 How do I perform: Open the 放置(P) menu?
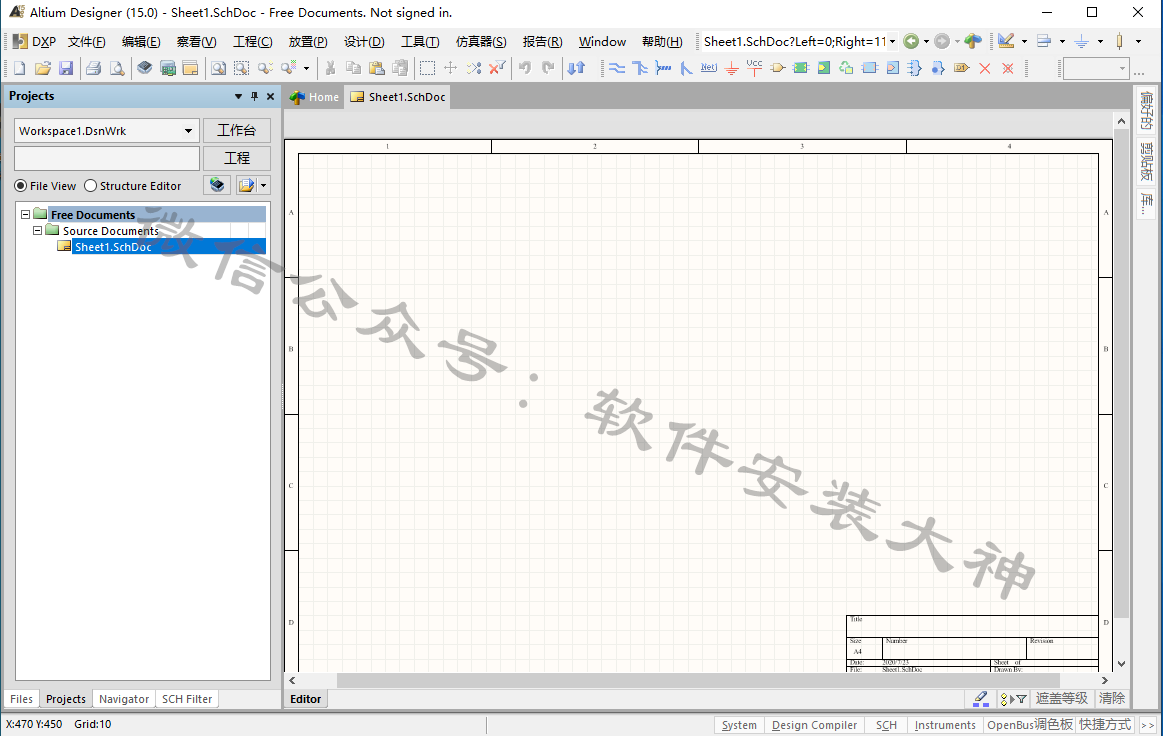pyautogui.click(x=308, y=42)
